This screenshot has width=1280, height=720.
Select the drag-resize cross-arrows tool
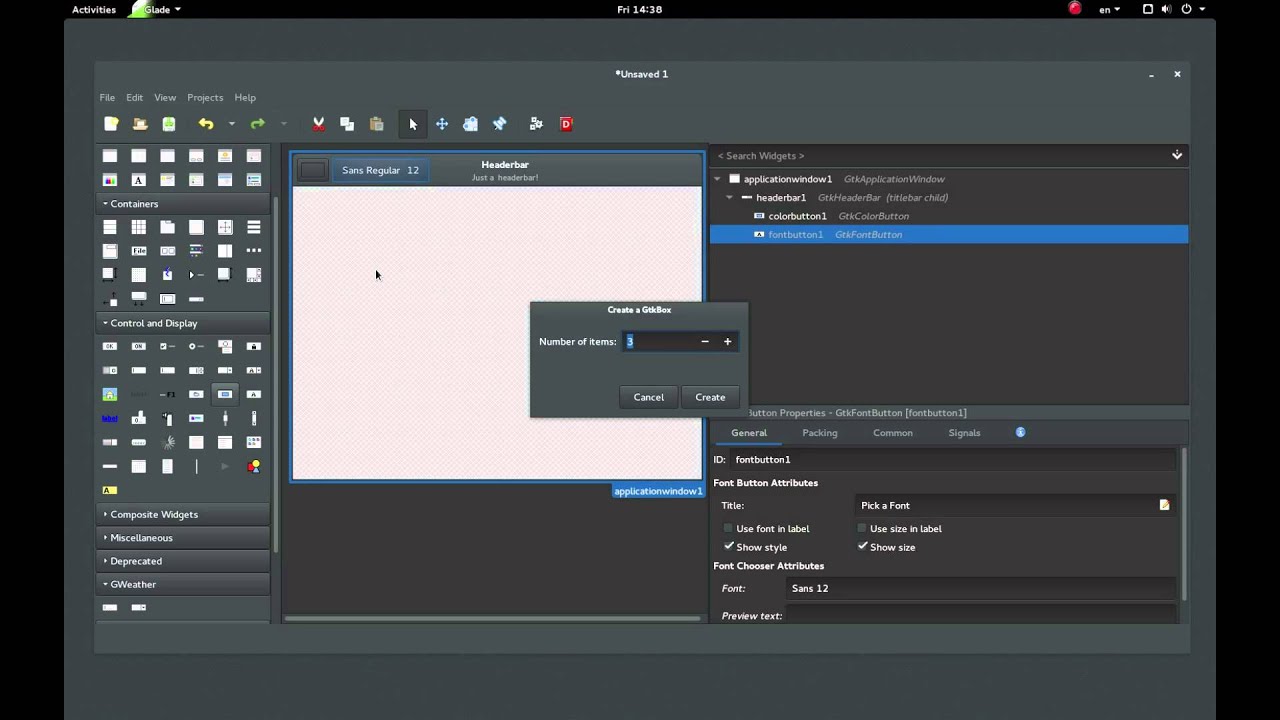point(441,124)
